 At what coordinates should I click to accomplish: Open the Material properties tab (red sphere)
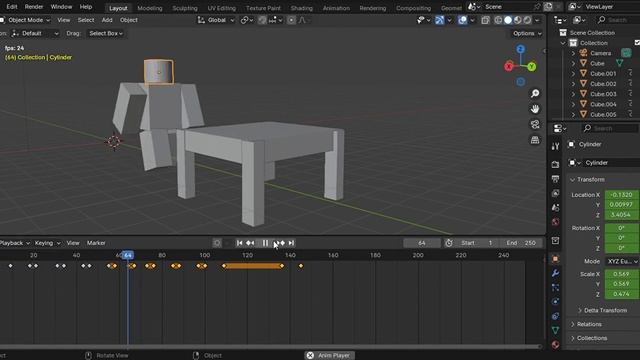click(555, 344)
